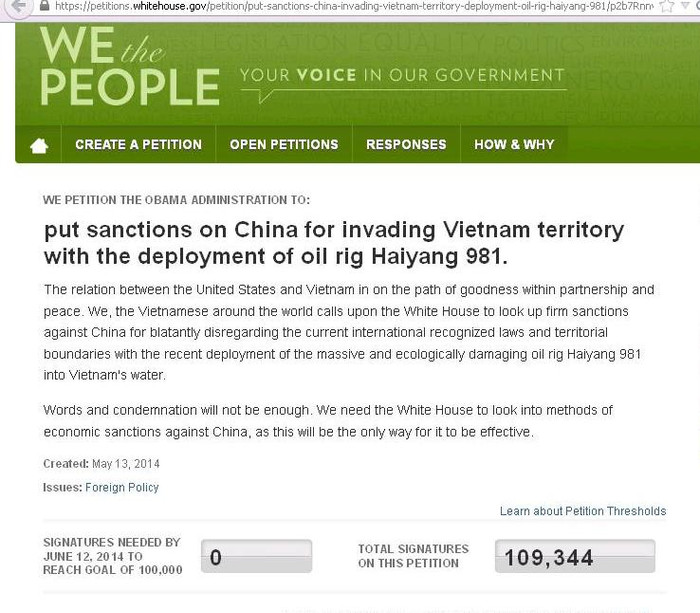The width and height of the screenshot is (700, 613).
Task: Click the 'Total signatures on this petition' label
Action: tap(413, 556)
